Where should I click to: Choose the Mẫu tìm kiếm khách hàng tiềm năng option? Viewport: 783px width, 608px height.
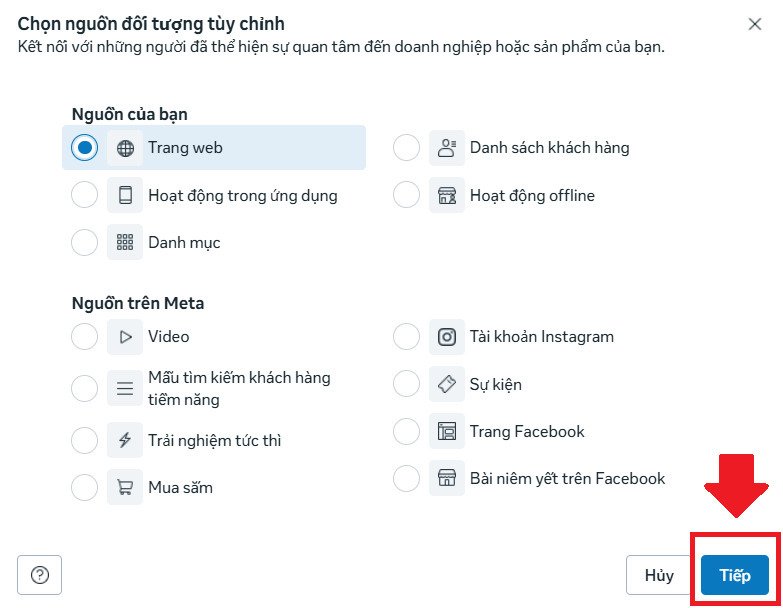pyautogui.click(x=85, y=388)
